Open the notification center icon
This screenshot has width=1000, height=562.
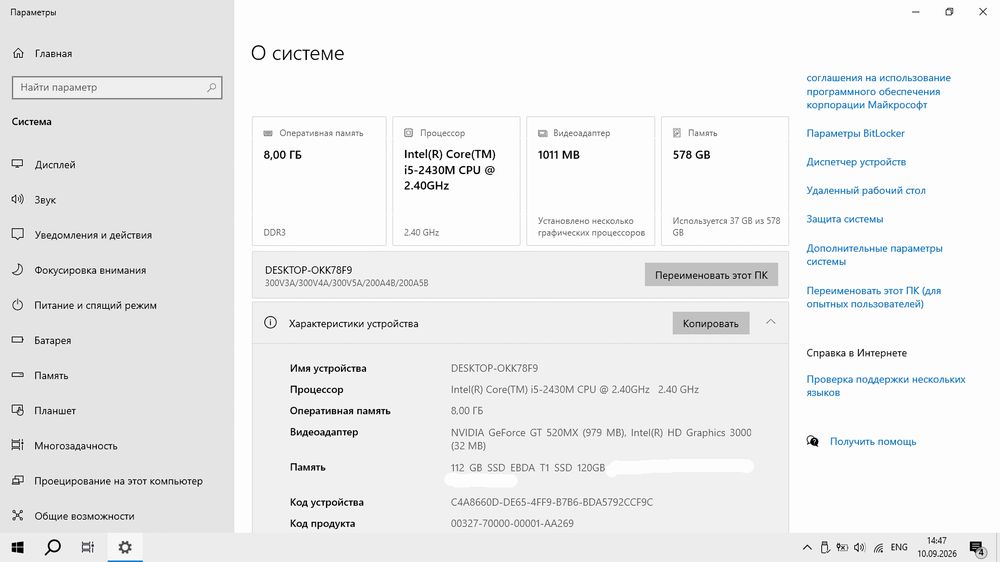pos(977,548)
